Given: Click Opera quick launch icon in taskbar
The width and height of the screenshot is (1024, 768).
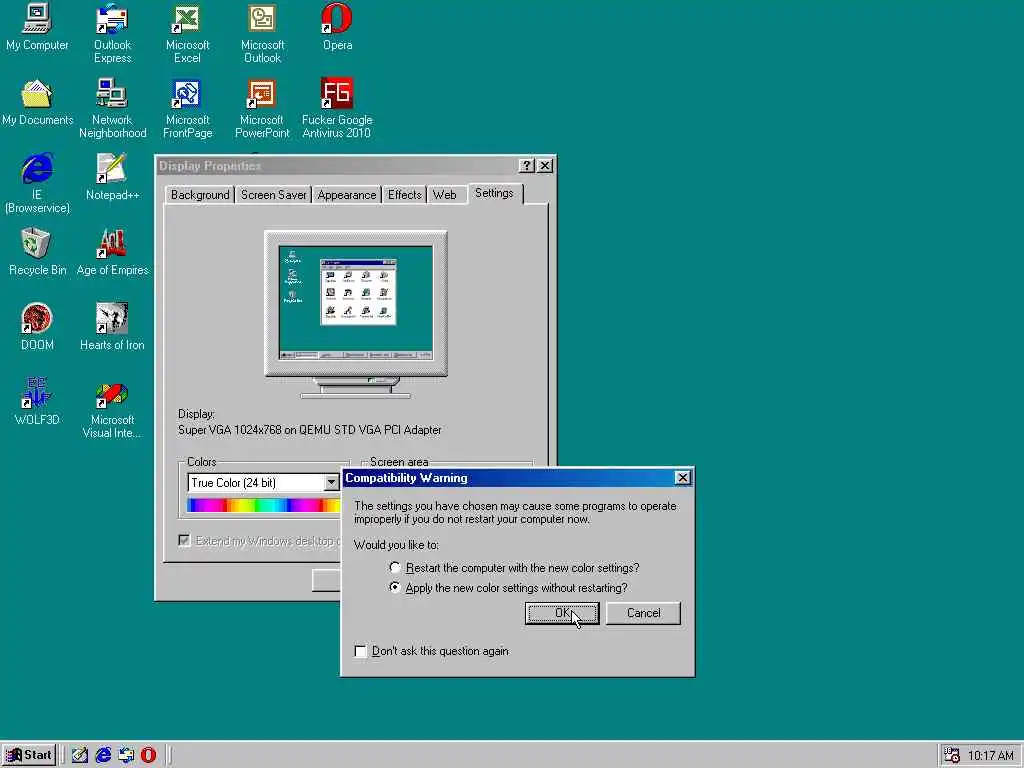Looking at the screenshot, I should 149,755.
